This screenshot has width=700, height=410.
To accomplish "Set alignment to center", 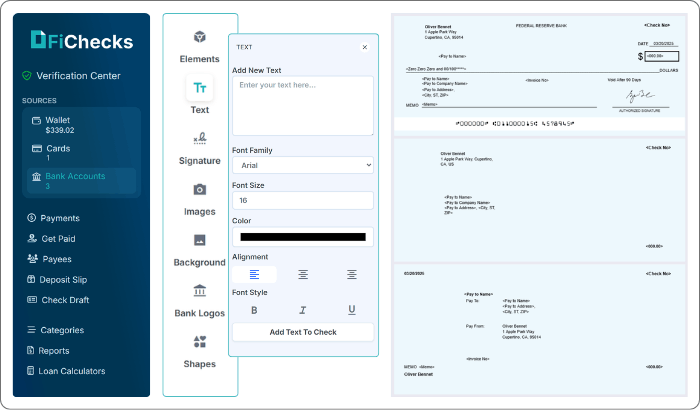I will coord(303,274).
